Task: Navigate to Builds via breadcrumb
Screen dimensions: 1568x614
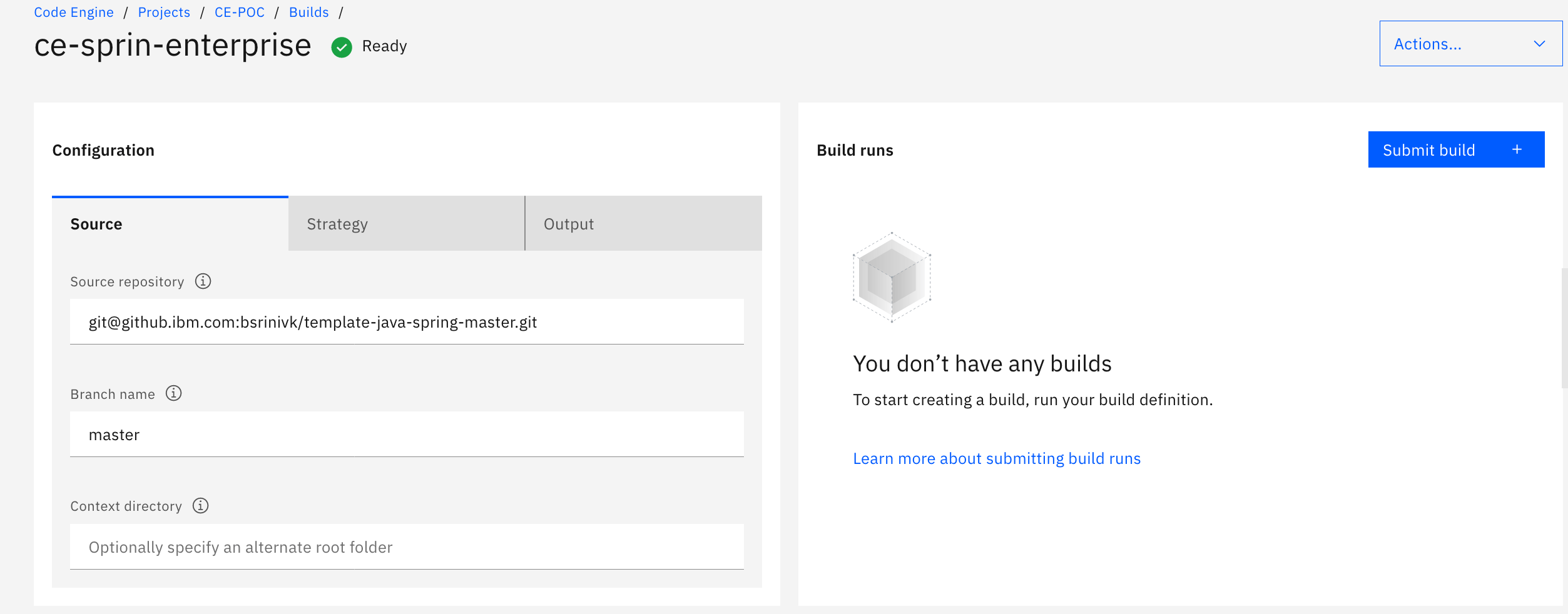Action: pyautogui.click(x=308, y=12)
